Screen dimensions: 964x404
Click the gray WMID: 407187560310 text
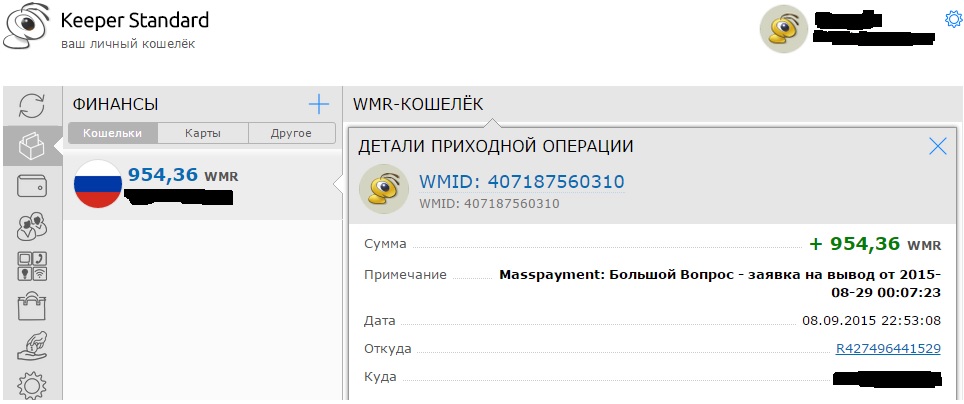489,204
